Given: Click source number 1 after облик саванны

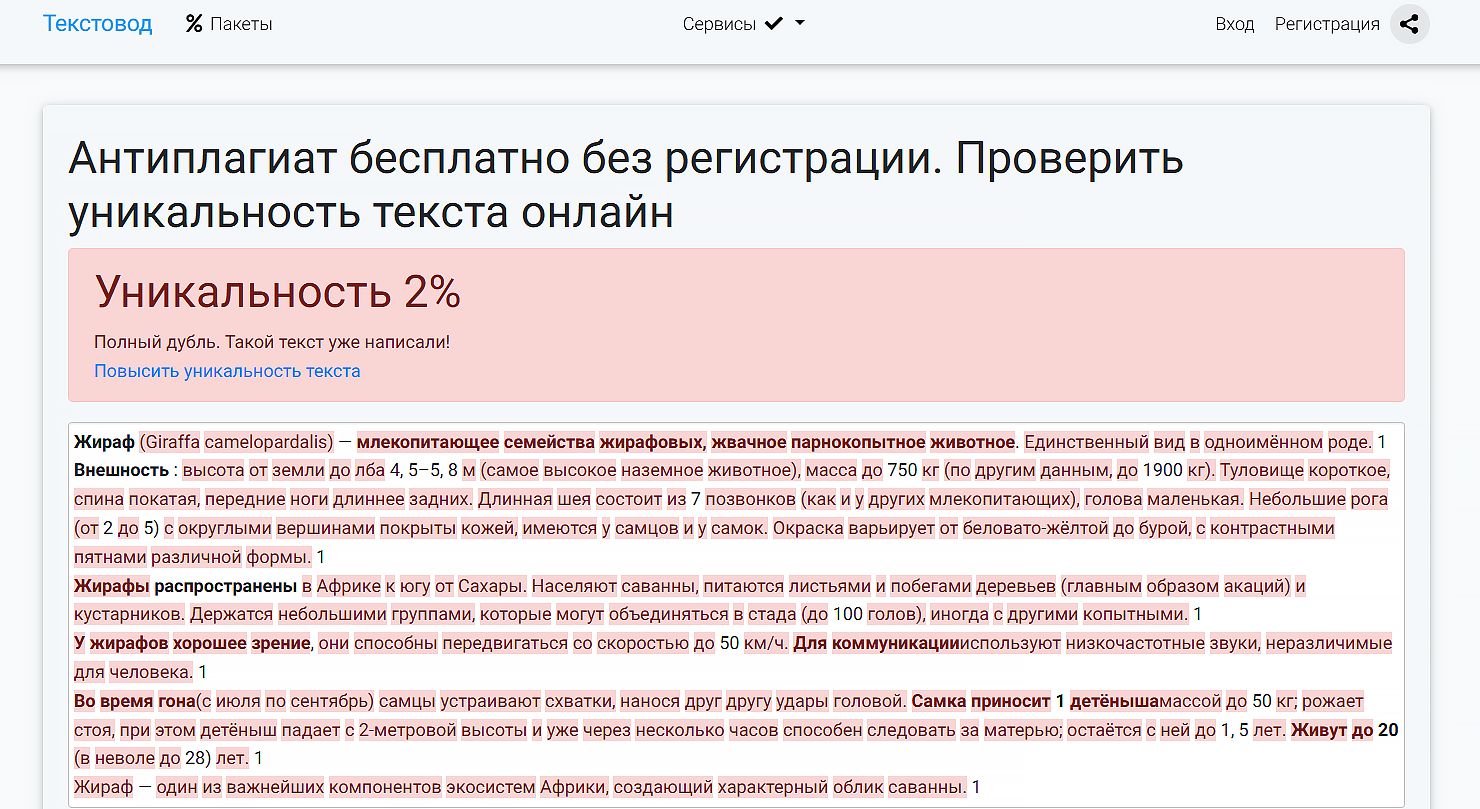Looking at the screenshot, I should (x=976, y=787).
